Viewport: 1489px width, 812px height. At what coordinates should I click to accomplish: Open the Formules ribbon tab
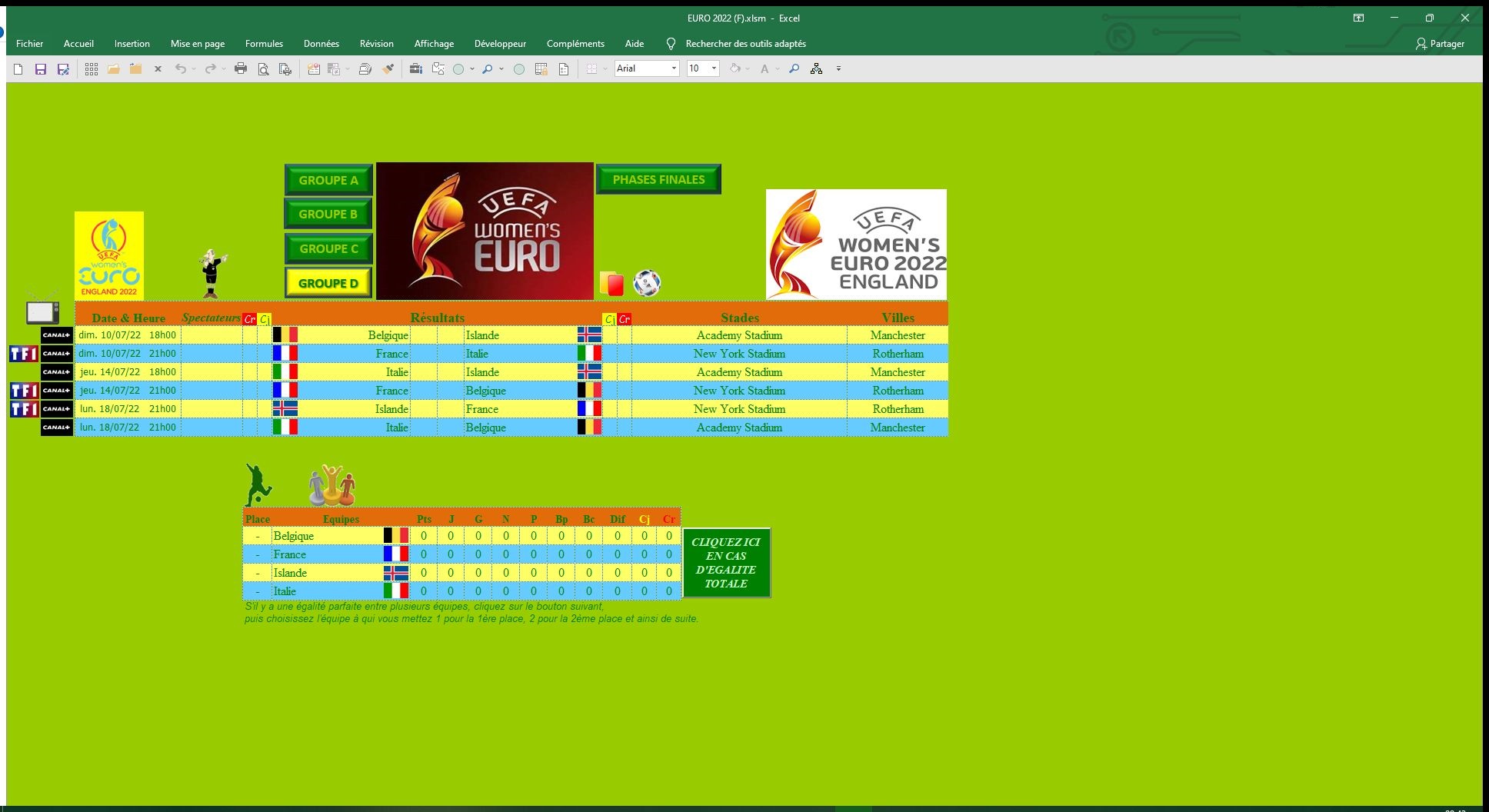(264, 44)
